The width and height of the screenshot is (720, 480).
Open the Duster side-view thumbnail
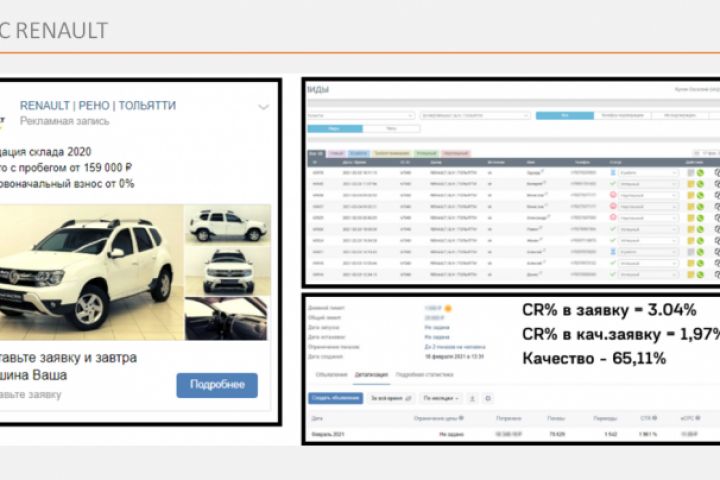pos(228,224)
